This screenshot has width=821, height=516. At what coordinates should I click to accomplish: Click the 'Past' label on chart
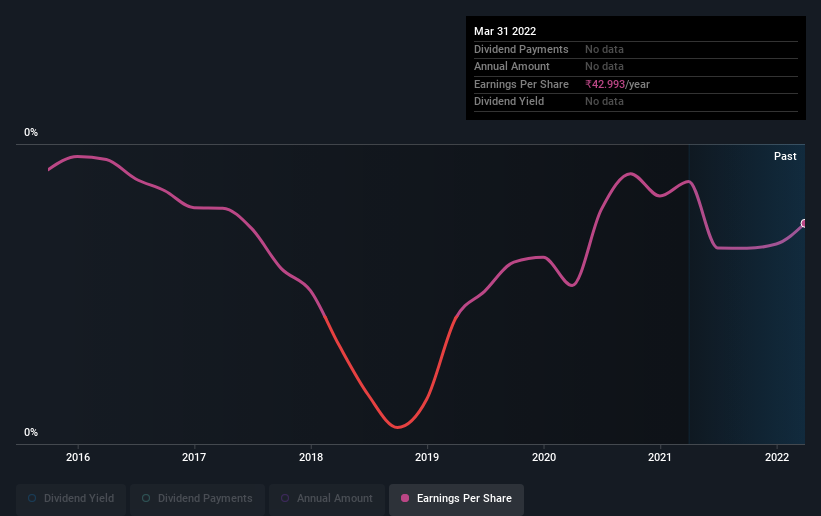(x=785, y=156)
